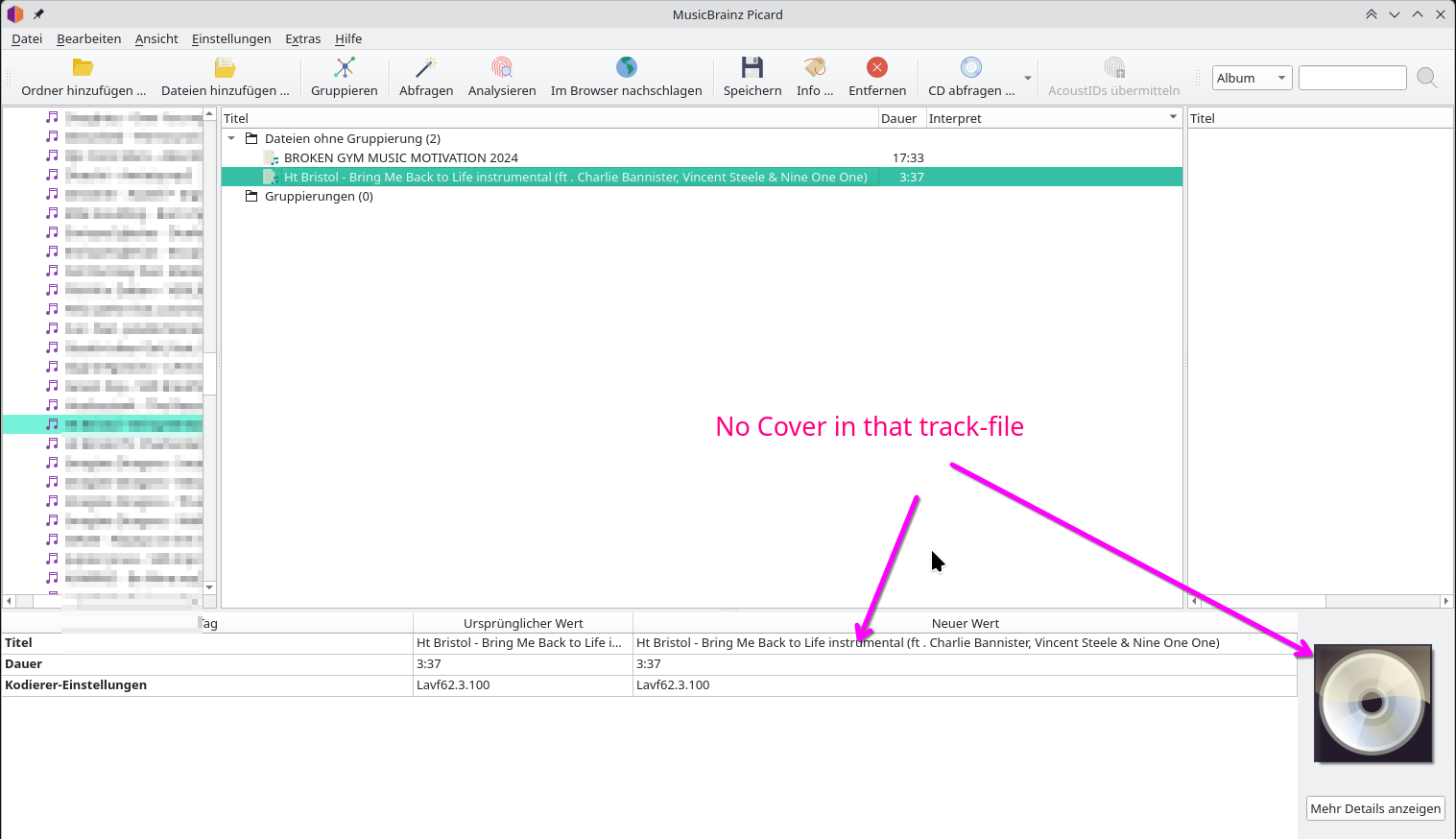1456x839 pixels.
Task: Click in the toolbar search input field
Action: click(1351, 79)
